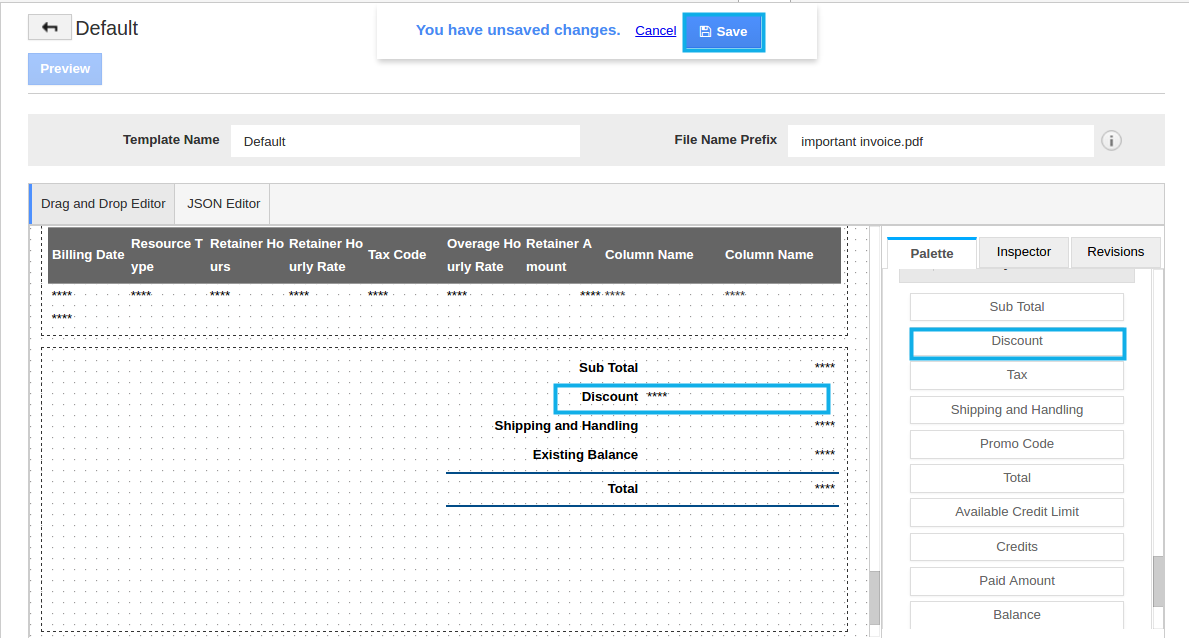This screenshot has width=1189, height=638.
Task: Click the File Name Prefix input field
Action: click(940, 141)
